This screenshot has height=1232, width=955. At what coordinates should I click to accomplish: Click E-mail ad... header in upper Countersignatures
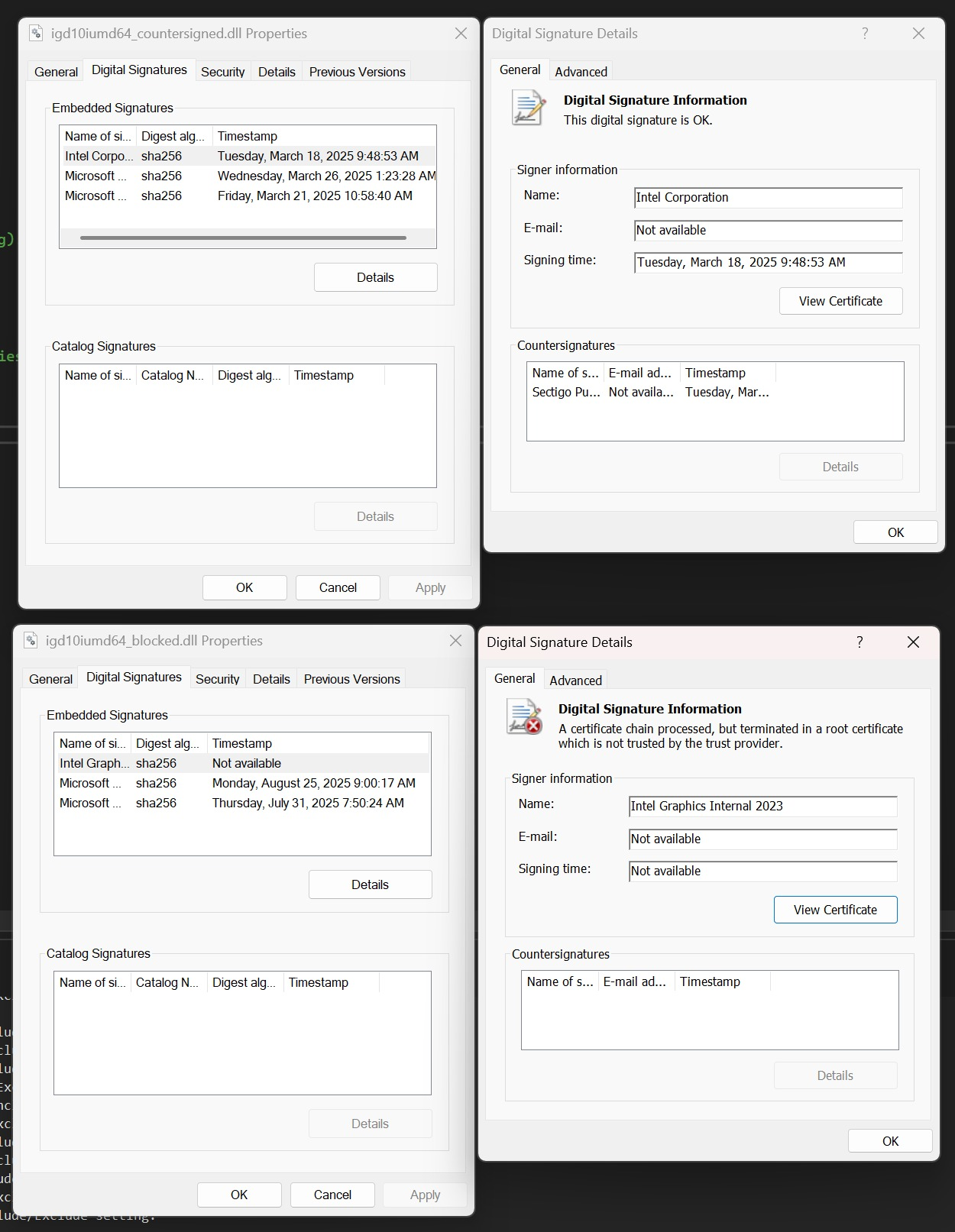tap(642, 373)
